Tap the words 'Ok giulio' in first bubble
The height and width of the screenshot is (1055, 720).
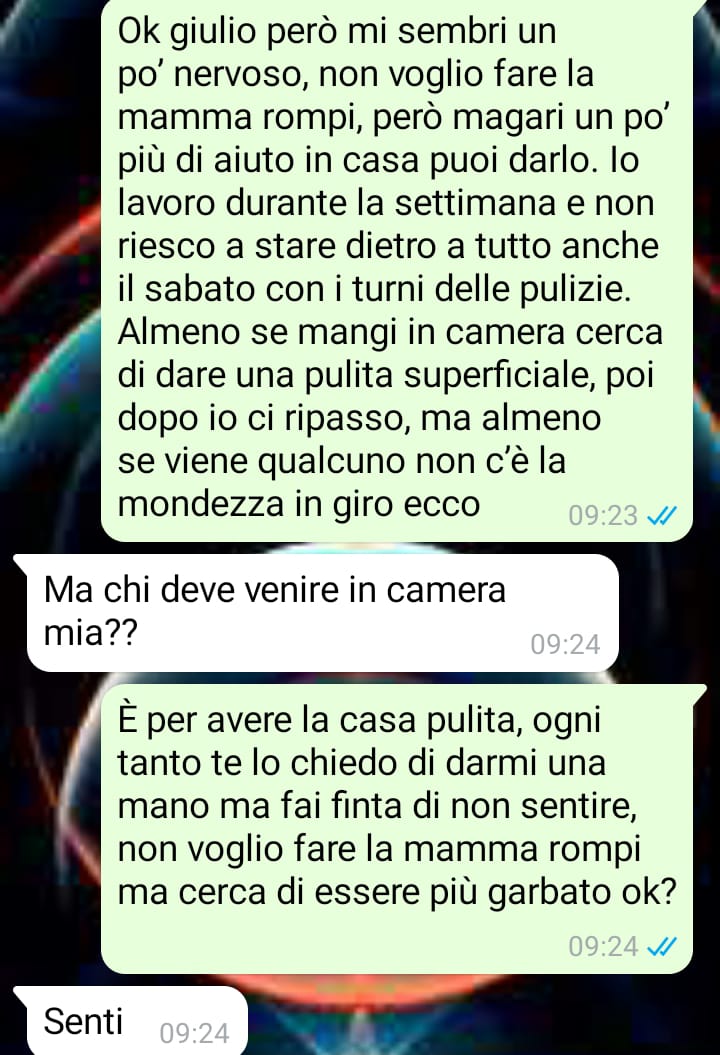[x=186, y=32]
